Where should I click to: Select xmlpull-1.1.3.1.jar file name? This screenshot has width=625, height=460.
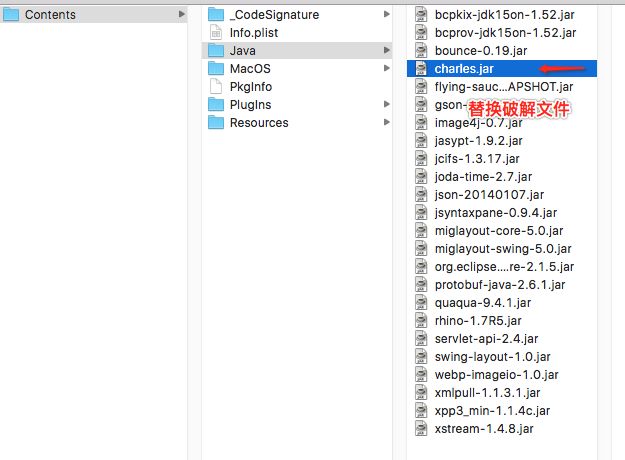click(487, 393)
